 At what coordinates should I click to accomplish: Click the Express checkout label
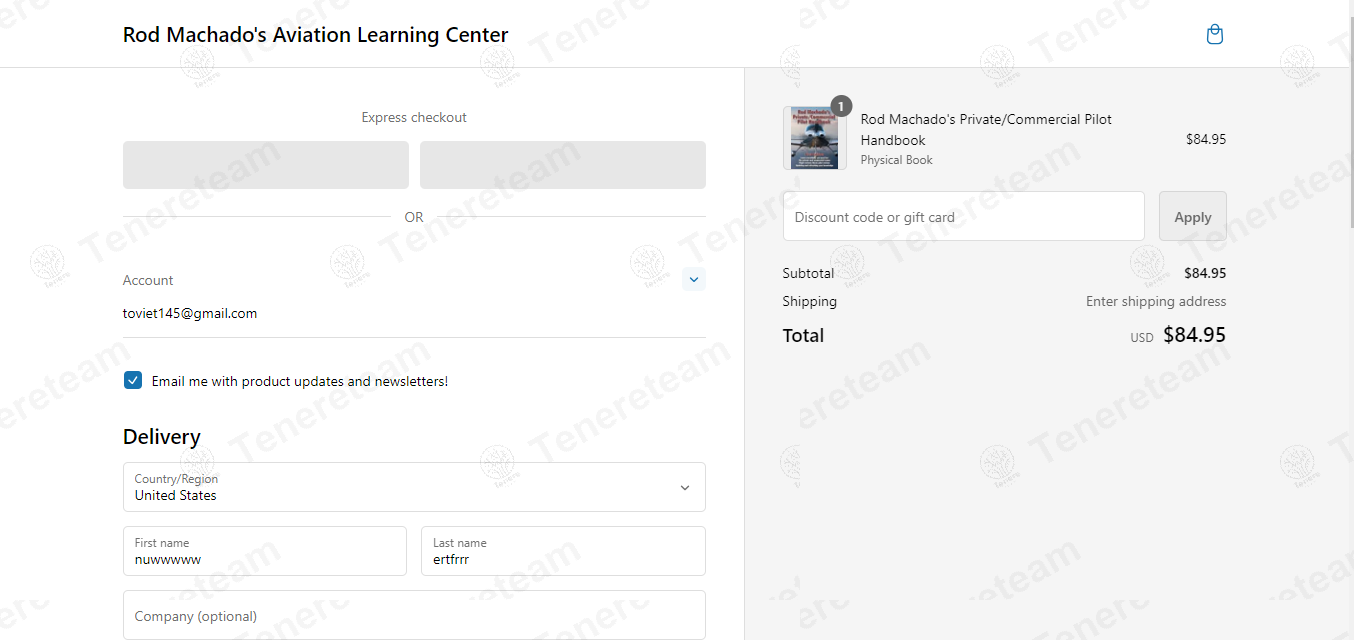(x=414, y=117)
